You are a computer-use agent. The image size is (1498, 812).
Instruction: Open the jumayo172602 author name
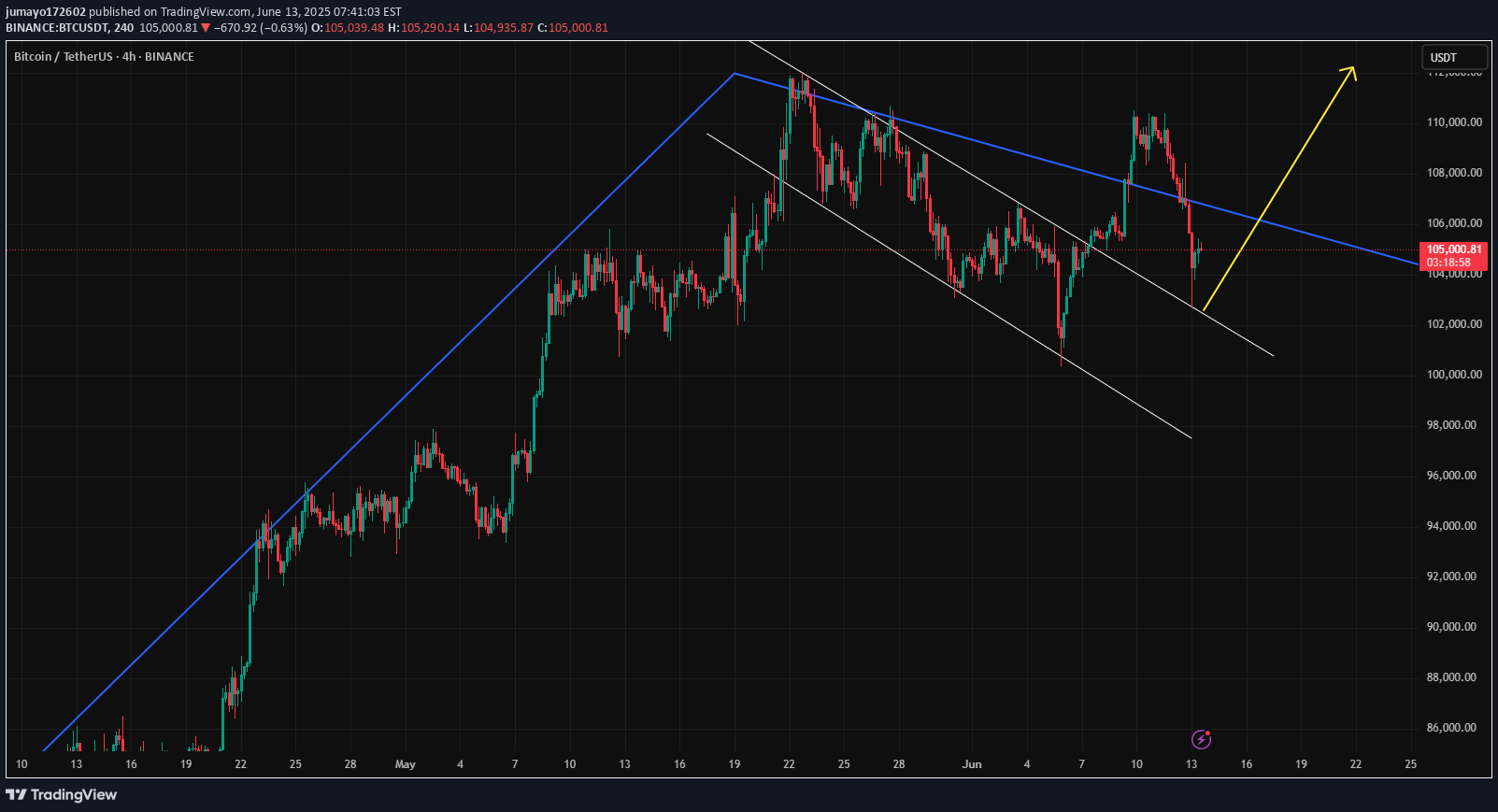46,12
